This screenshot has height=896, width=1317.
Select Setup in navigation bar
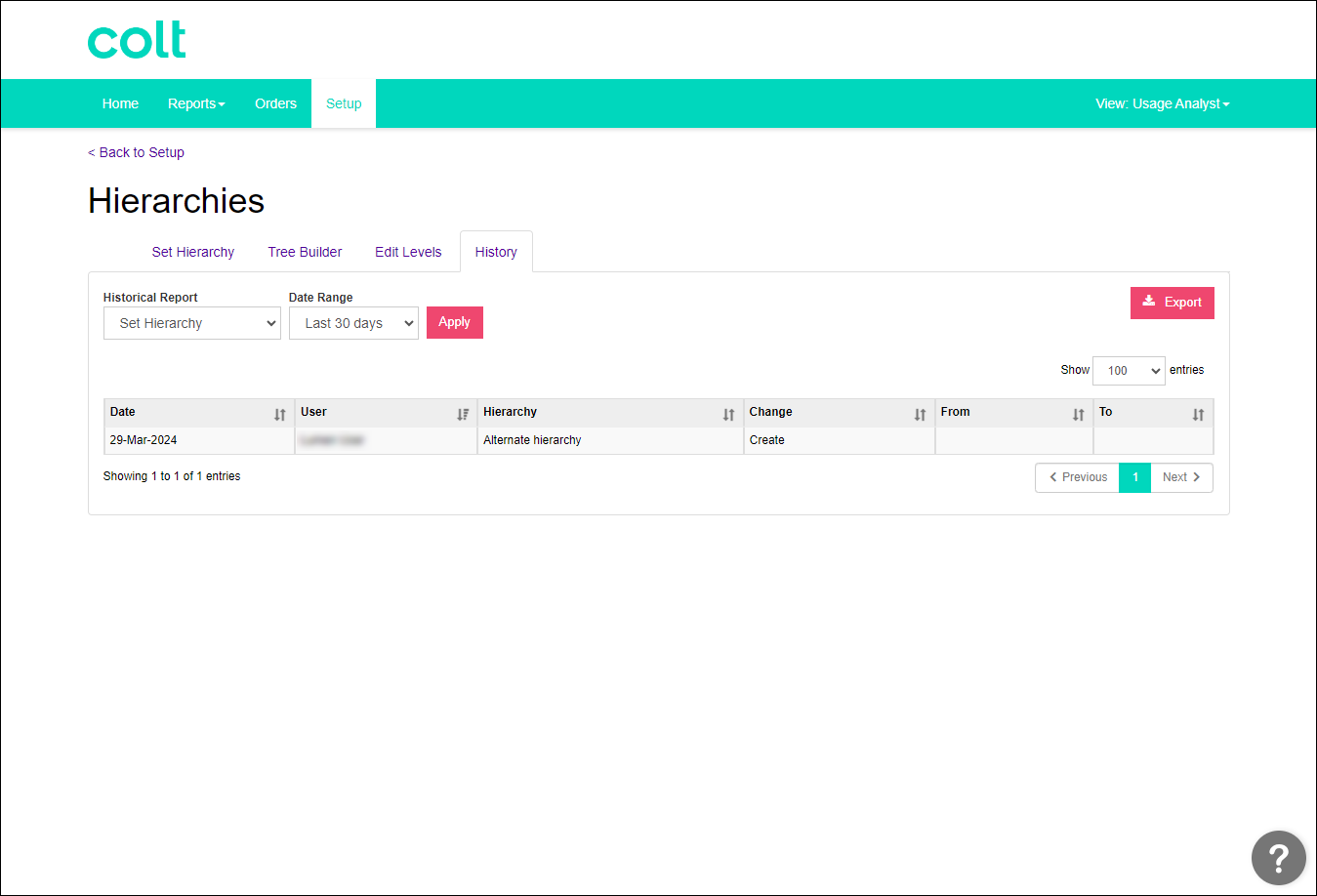(344, 103)
